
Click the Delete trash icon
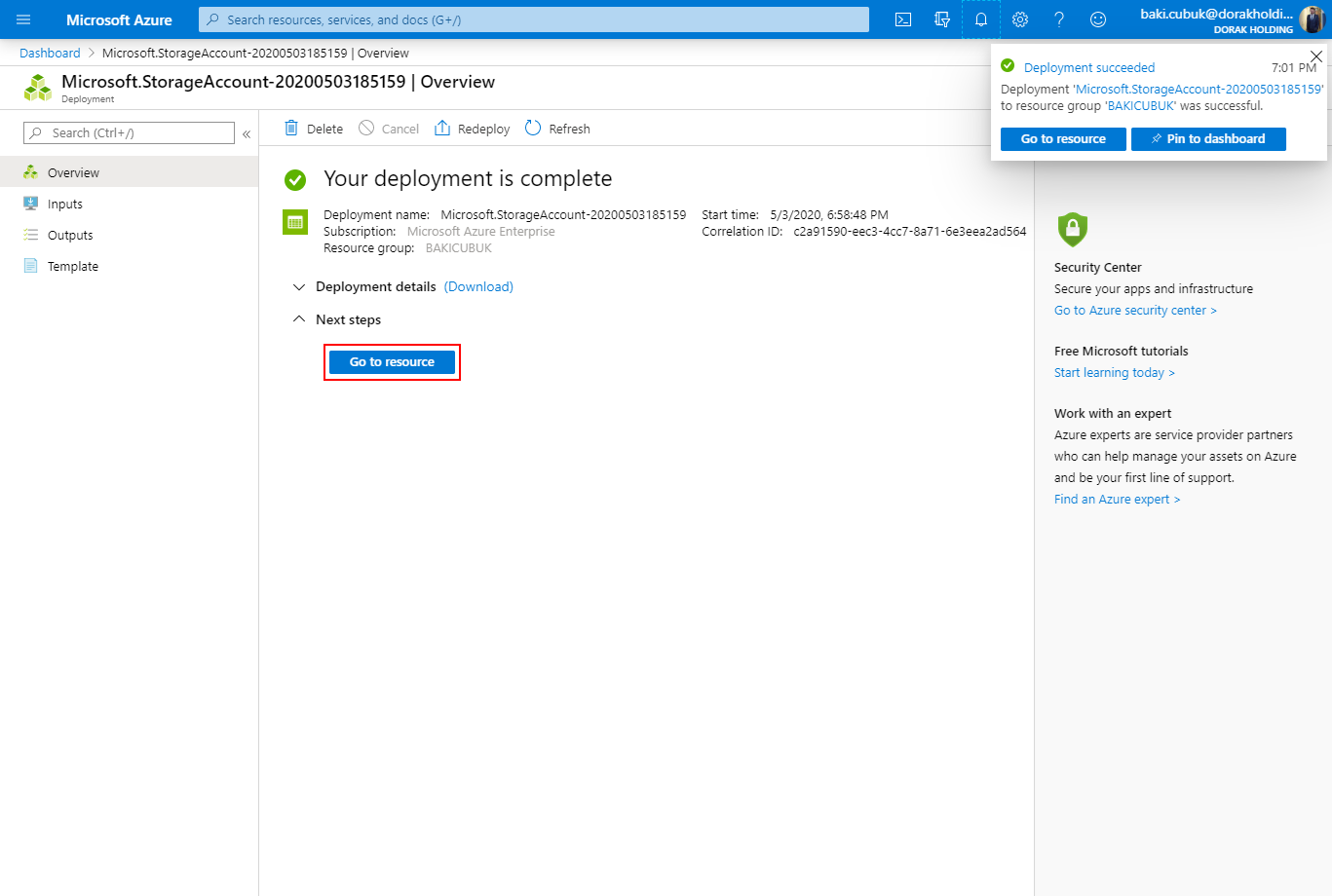pos(291,129)
